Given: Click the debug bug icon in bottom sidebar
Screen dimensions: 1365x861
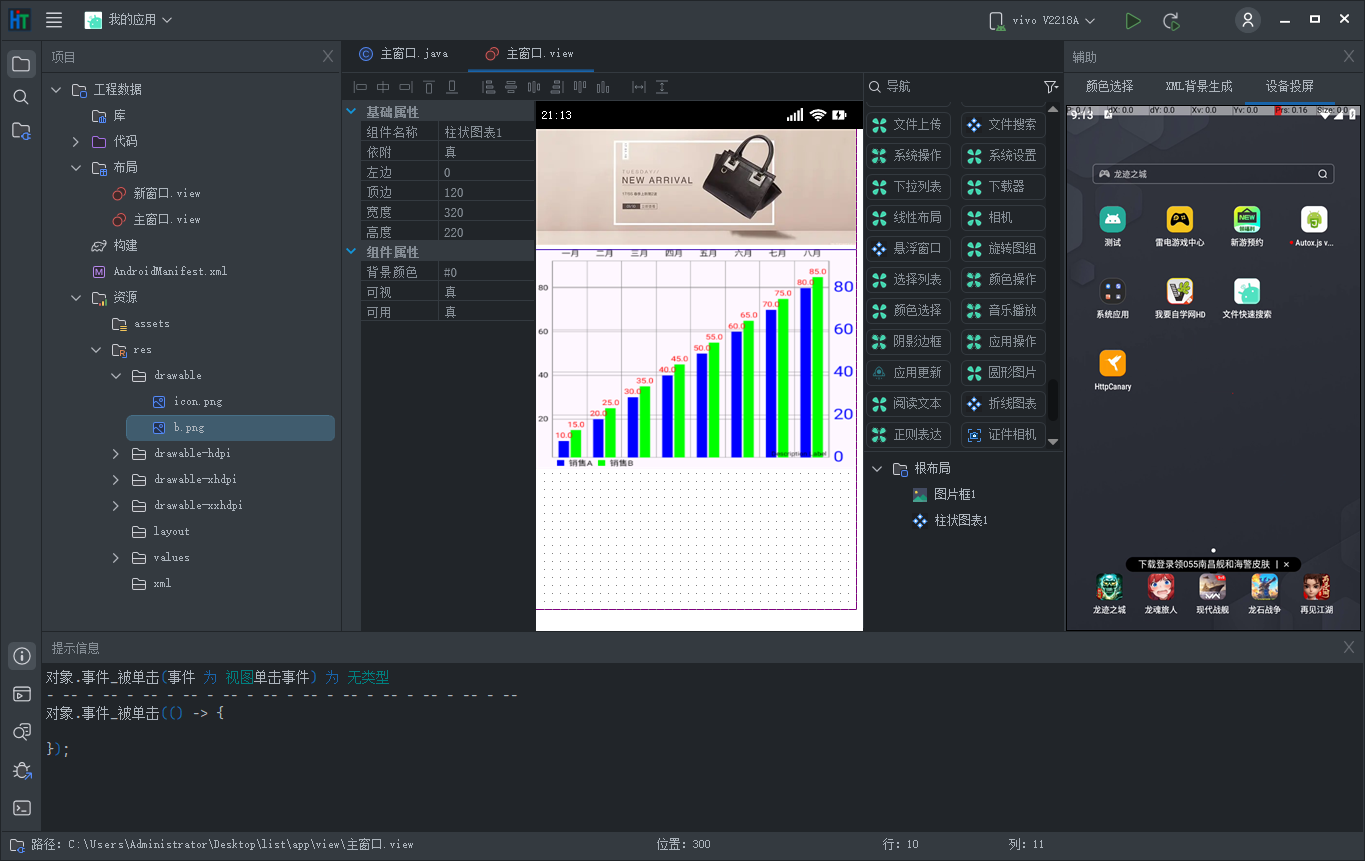Looking at the screenshot, I should (21, 770).
